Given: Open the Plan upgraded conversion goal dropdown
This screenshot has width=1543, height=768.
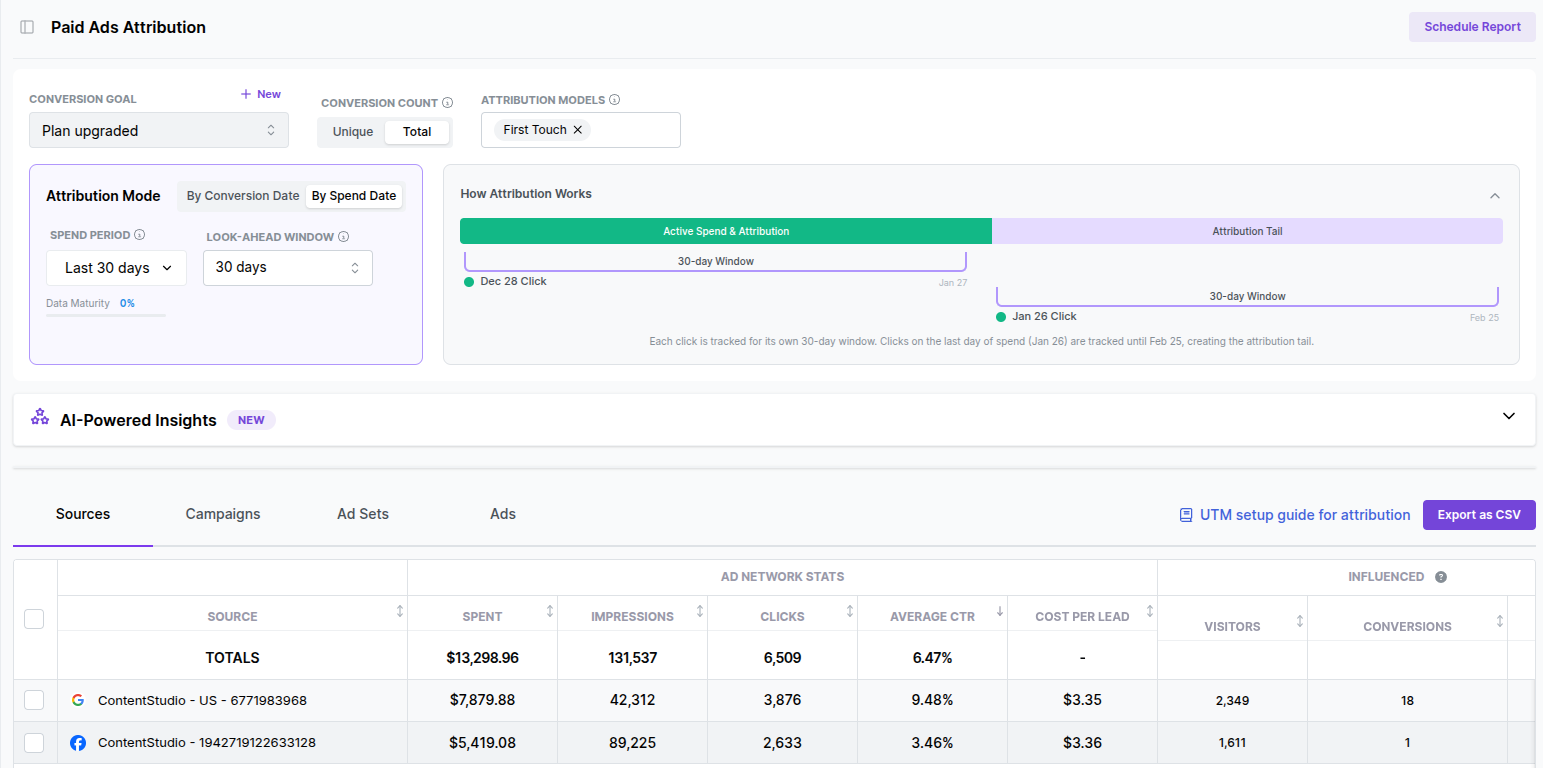Looking at the screenshot, I should (x=159, y=131).
